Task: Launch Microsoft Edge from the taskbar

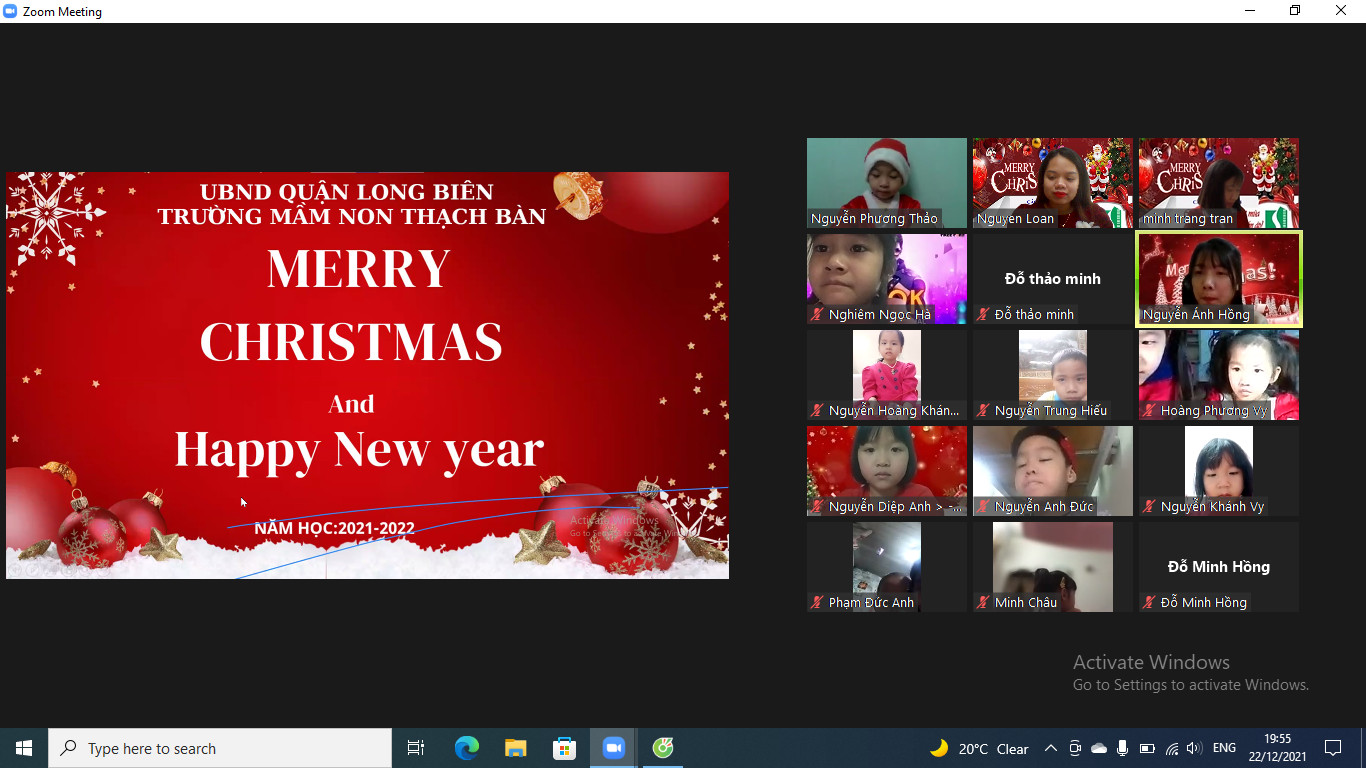Action: (x=466, y=748)
